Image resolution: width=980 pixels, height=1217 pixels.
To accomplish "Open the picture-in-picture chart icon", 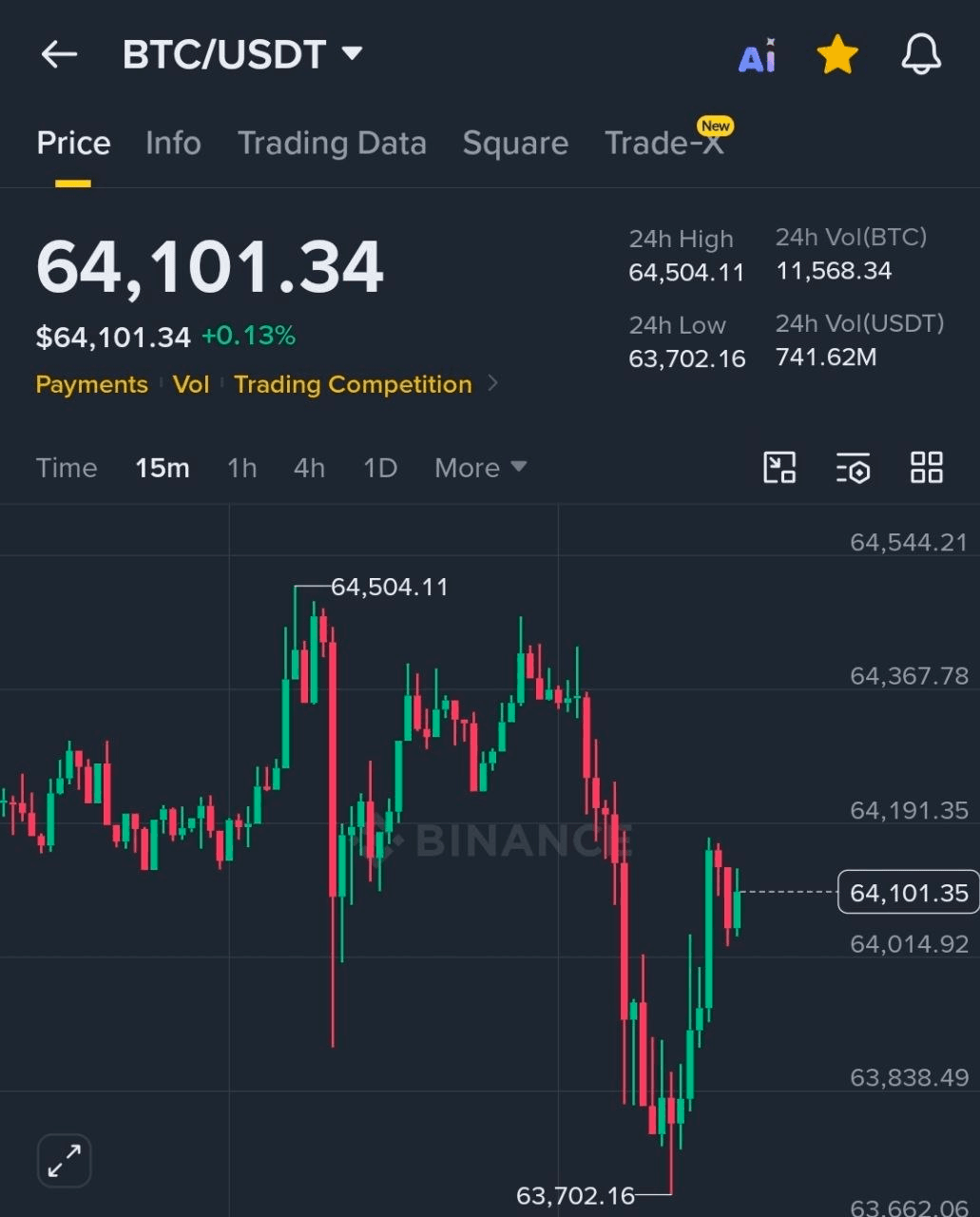I will click(x=779, y=468).
